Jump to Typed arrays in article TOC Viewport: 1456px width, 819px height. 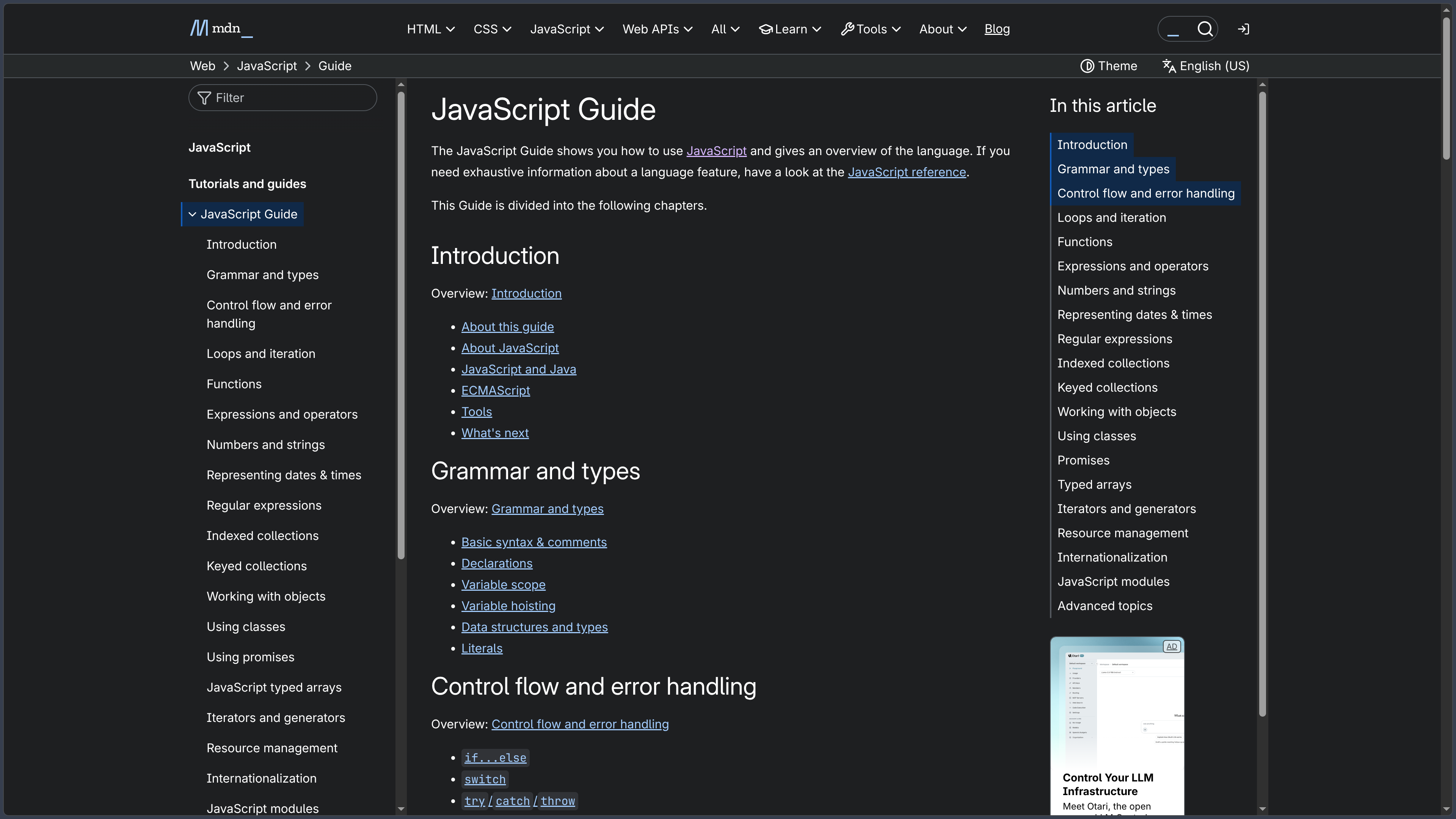tap(1094, 485)
